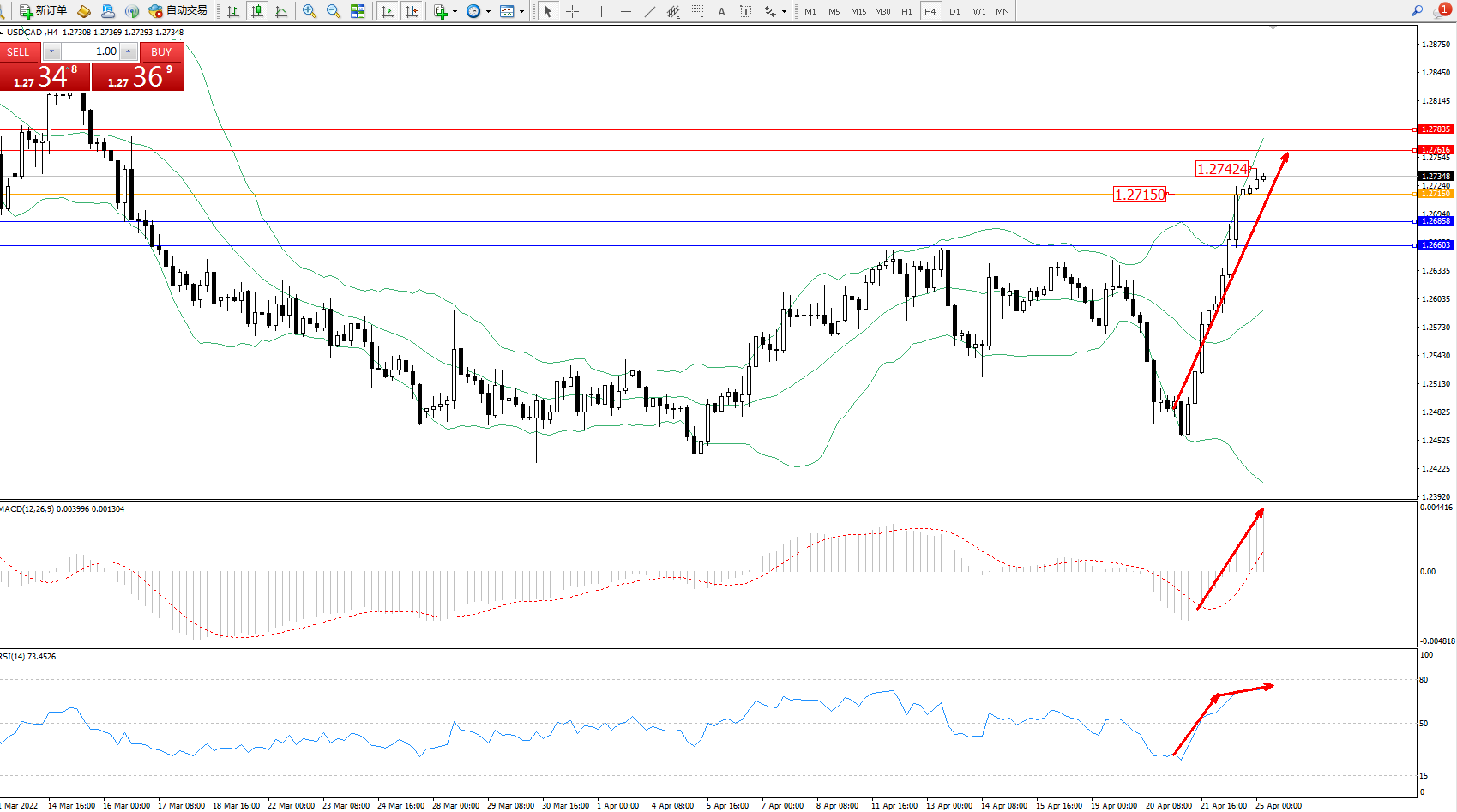
Task: Select the horizontal line tool
Action: (626, 11)
